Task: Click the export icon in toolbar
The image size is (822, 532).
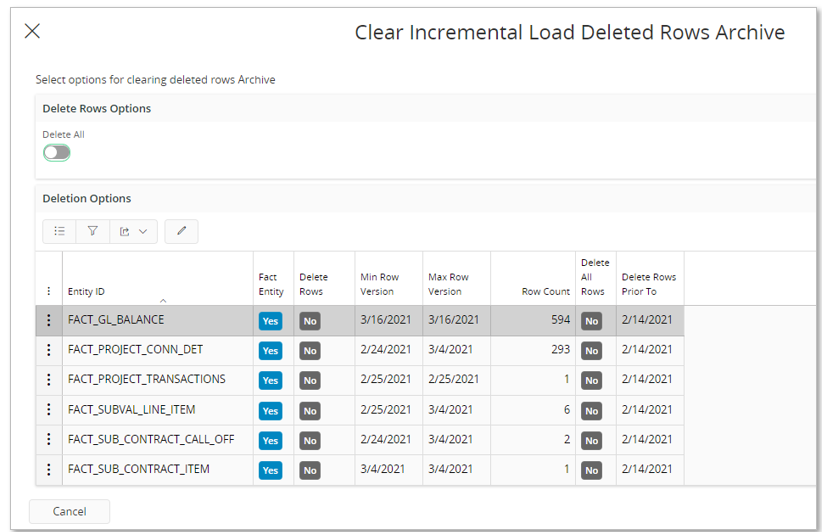Action: pyautogui.click(x=126, y=231)
